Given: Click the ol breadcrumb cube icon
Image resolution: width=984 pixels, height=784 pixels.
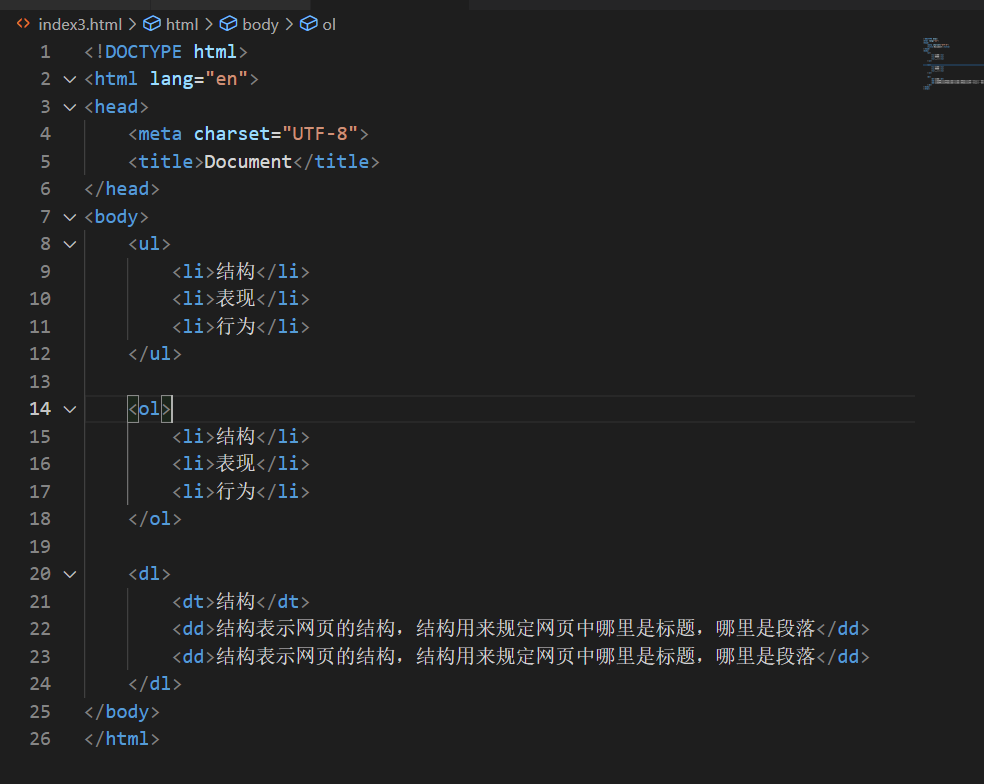Looking at the screenshot, I should [309, 24].
